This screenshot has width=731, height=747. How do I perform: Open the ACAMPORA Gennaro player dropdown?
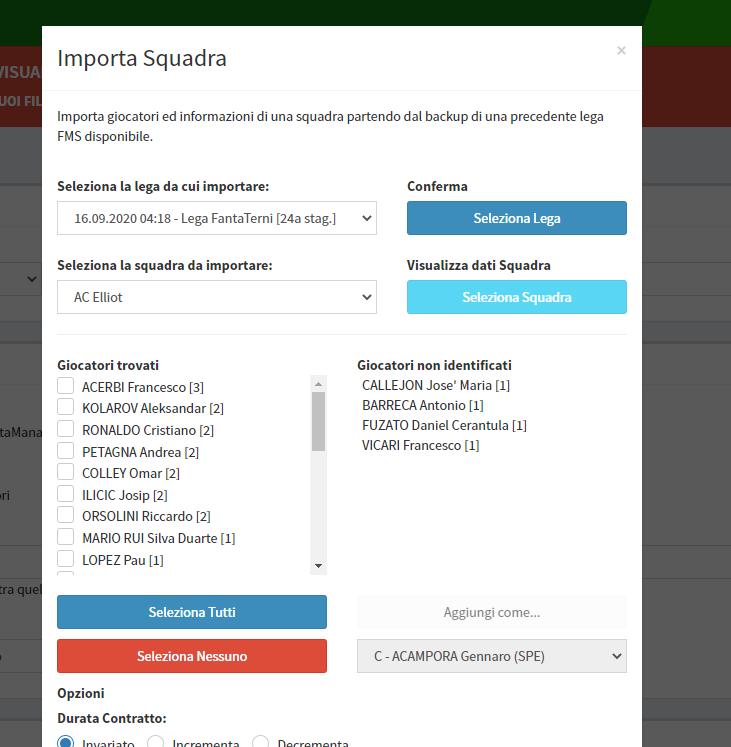(x=492, y=656)
